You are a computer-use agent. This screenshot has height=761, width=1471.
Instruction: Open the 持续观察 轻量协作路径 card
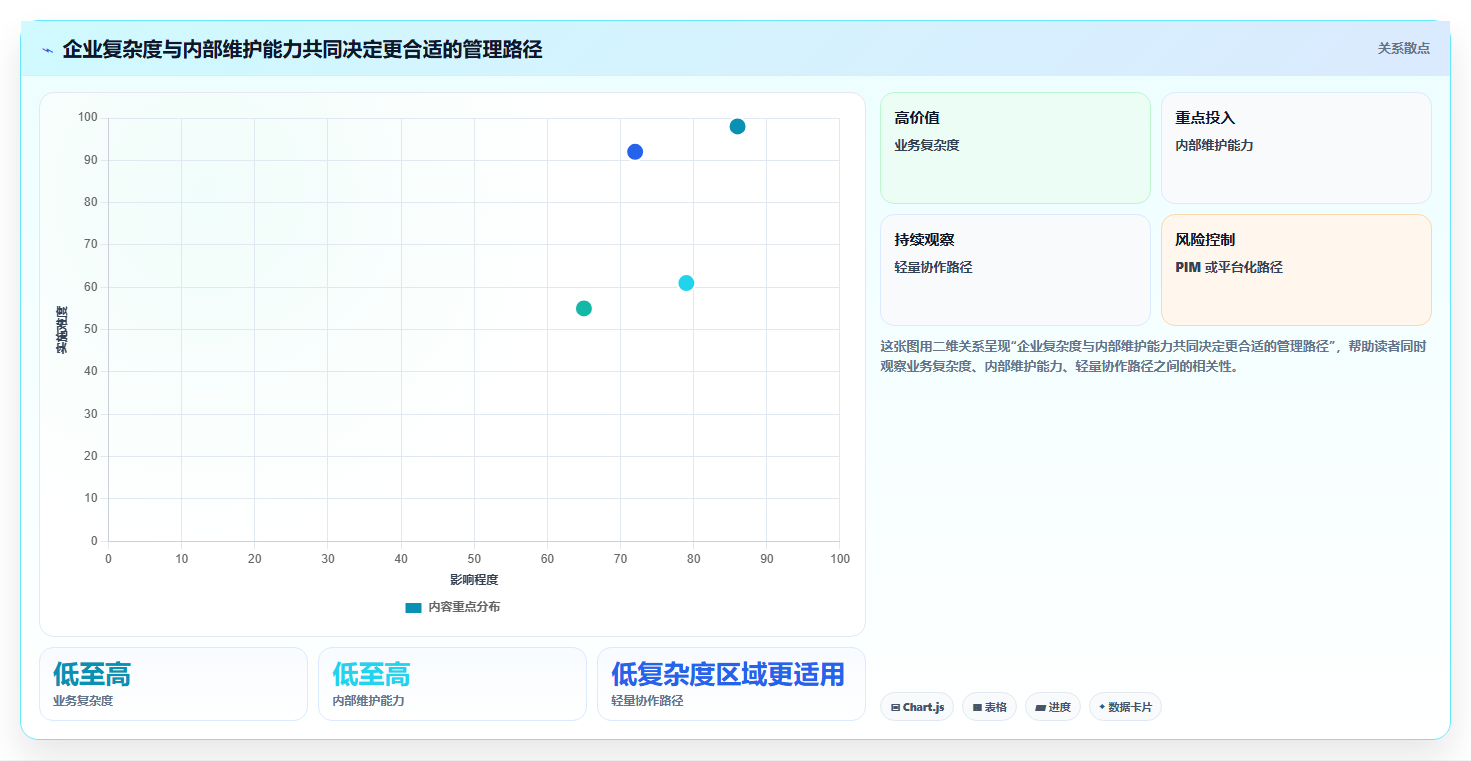pyautogui.click(x=1015, y=270)
